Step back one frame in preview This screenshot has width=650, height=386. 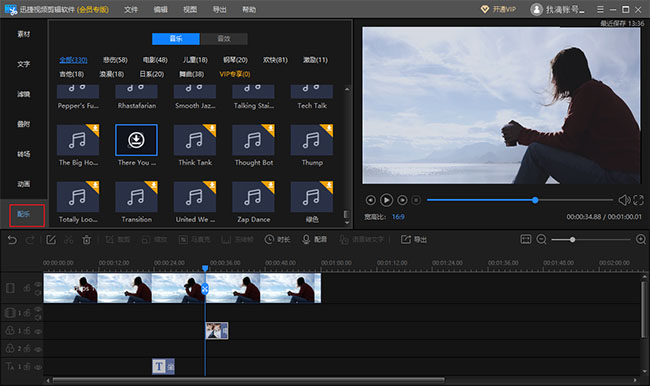(371, 200)
